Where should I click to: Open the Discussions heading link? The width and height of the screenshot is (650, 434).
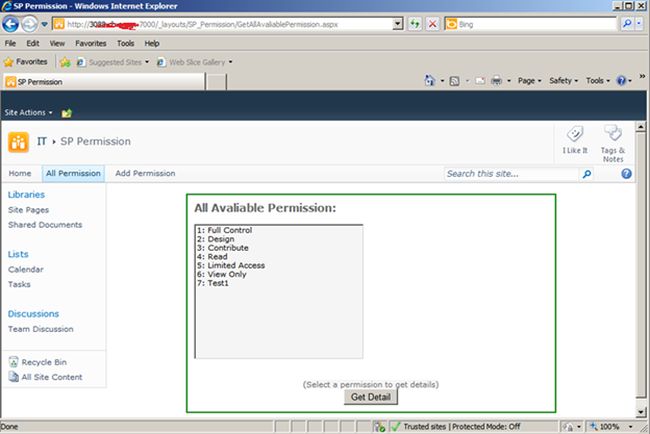click(x=33, y=314)
